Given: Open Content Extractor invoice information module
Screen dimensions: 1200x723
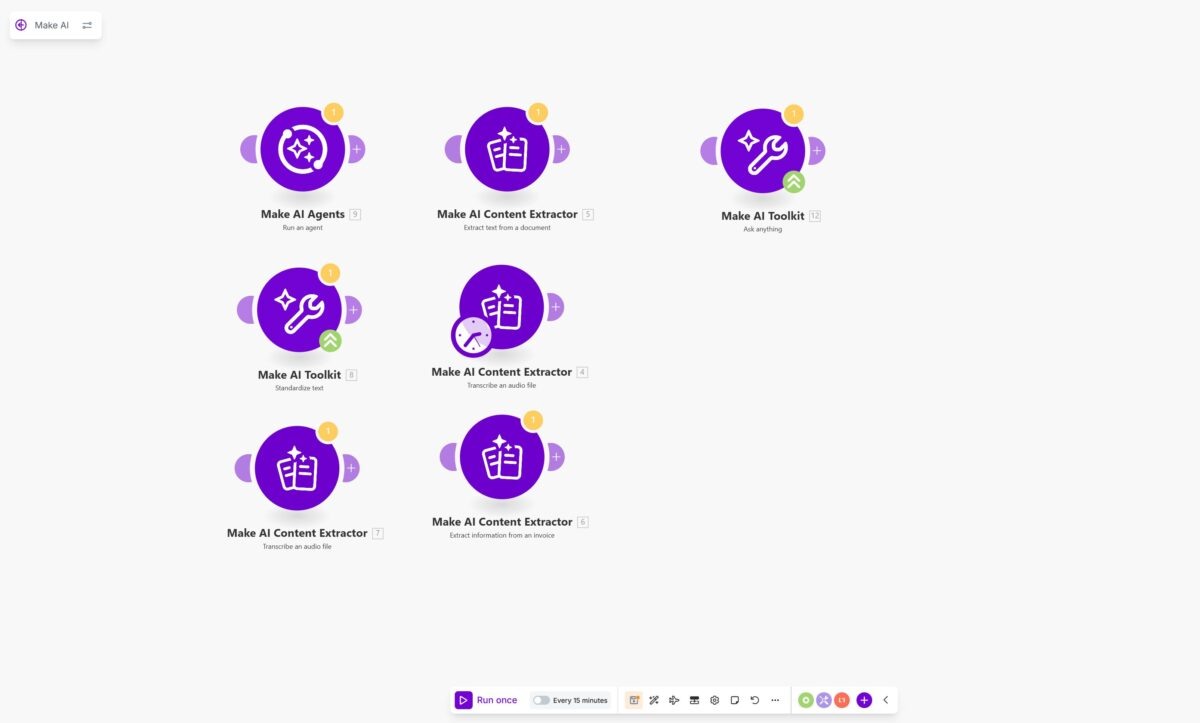Looking at the screenshot, I should pyautogui.click(x=502, y=457).
